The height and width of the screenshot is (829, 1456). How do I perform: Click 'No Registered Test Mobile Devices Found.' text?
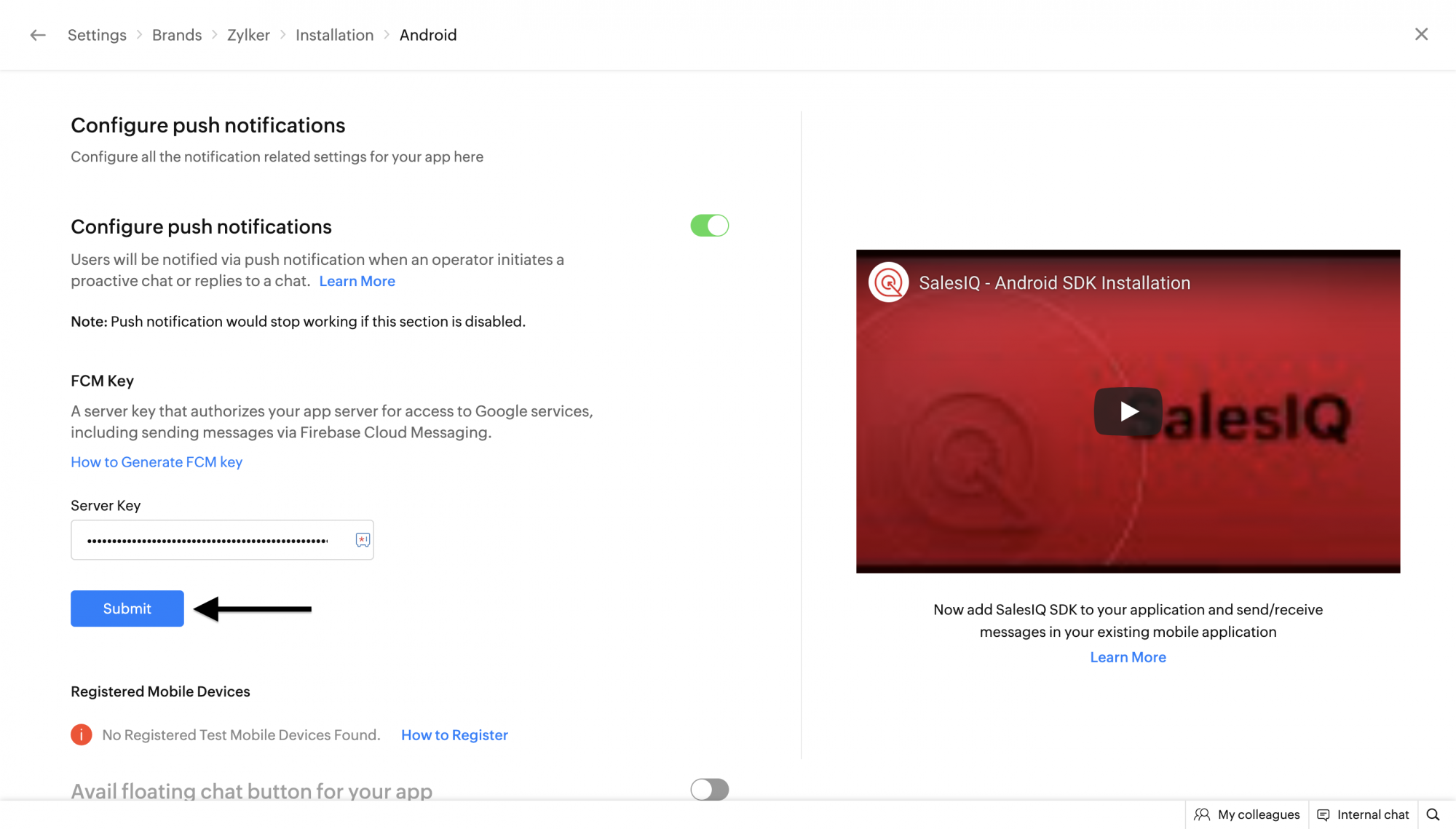(x=241, y=735)
